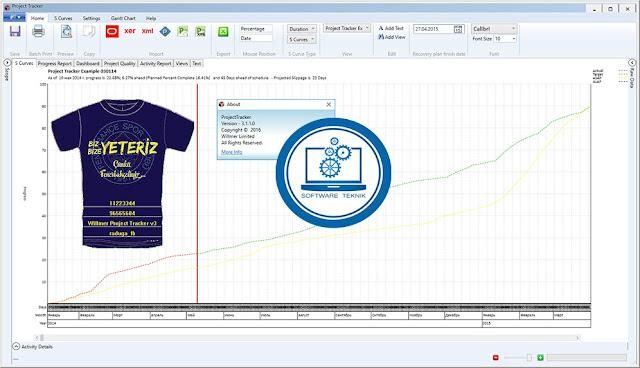This screenshot has width=640, height=368.
Task: Switch to the Dashboard tab
Action: pyautogui.click(x=88, y=64)
